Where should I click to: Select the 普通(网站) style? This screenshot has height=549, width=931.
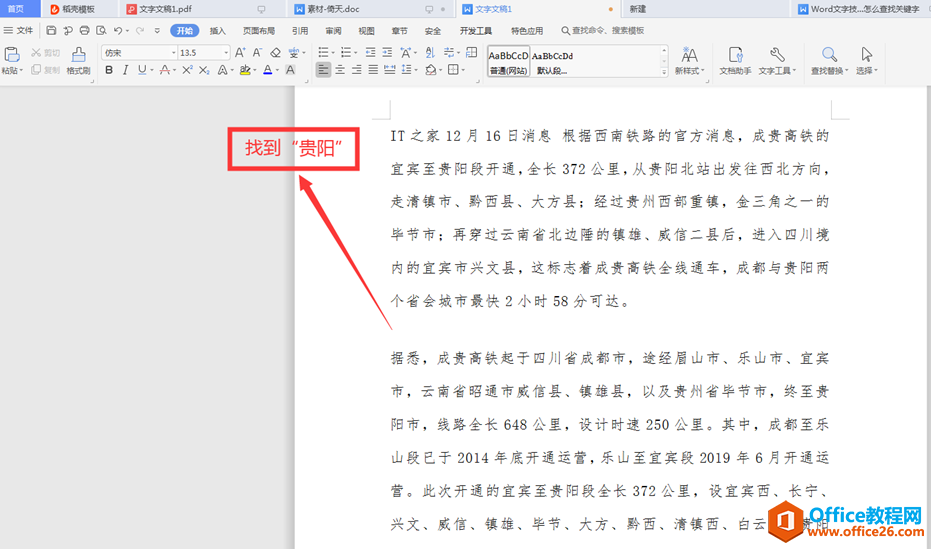click(x=508, y=62)
